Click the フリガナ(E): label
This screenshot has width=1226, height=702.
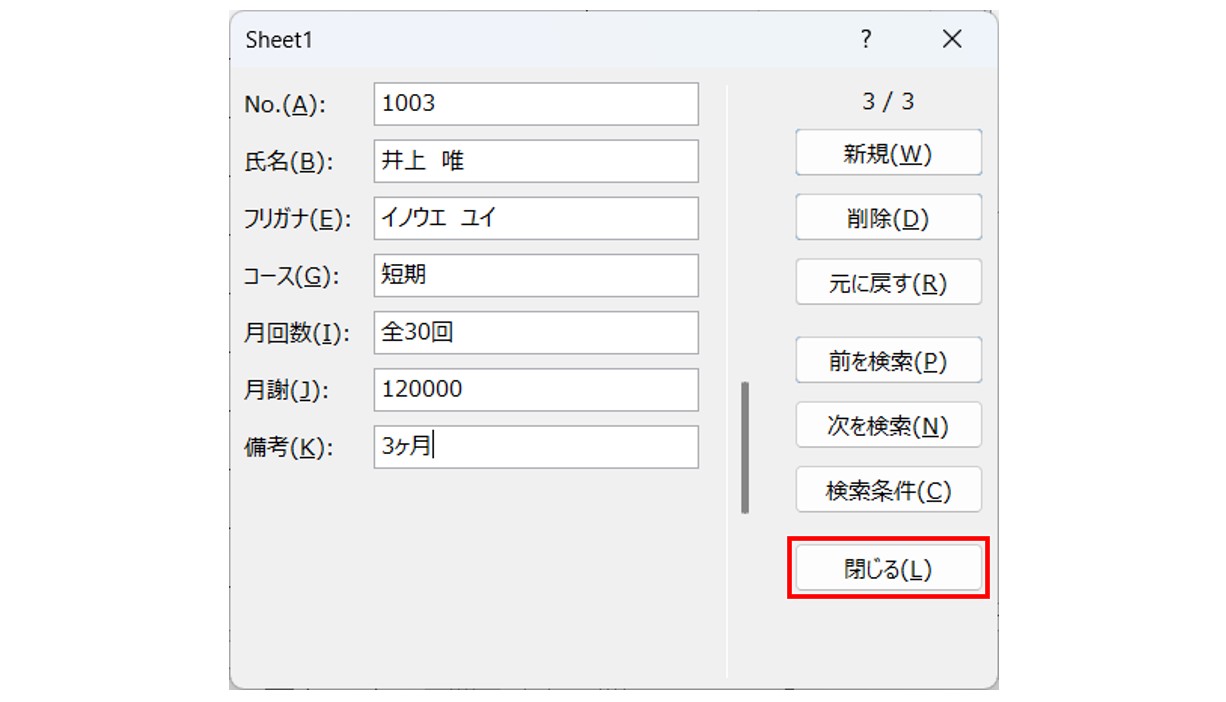tap(298, 219)
